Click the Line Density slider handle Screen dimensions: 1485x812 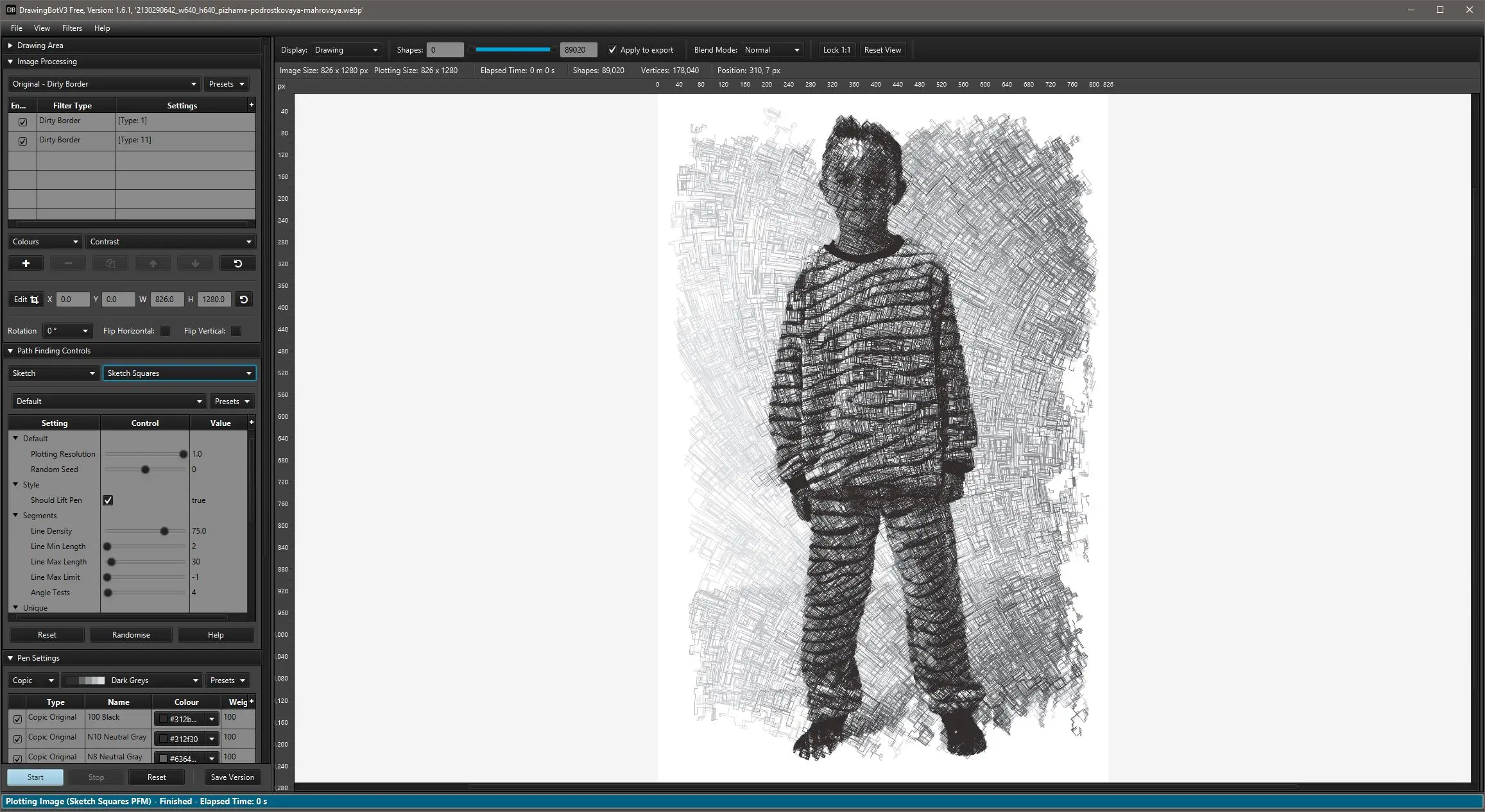pos(164,531)
